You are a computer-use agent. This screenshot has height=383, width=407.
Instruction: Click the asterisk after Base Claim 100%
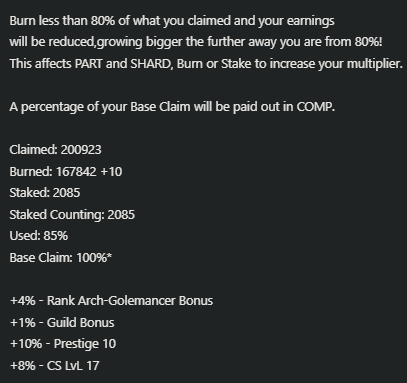[110, 256]
